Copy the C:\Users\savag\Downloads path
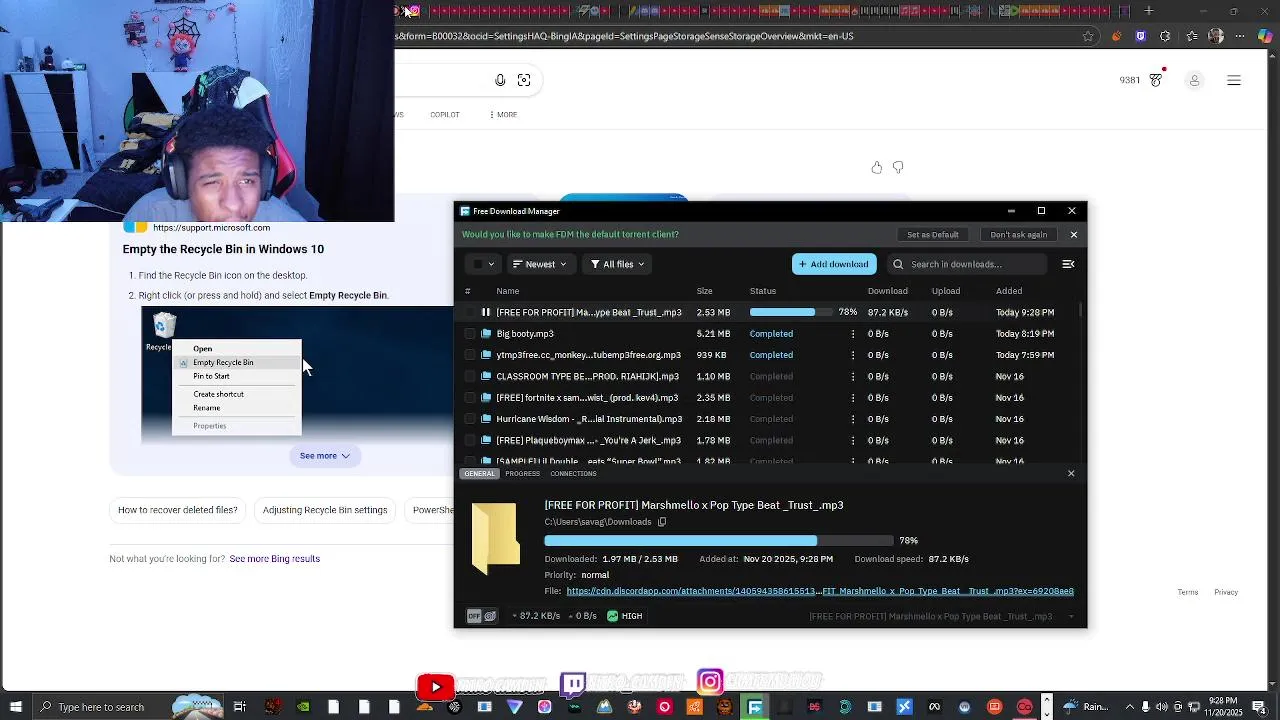Screen dimensions: 1280x720 click(x=662, y=522)
